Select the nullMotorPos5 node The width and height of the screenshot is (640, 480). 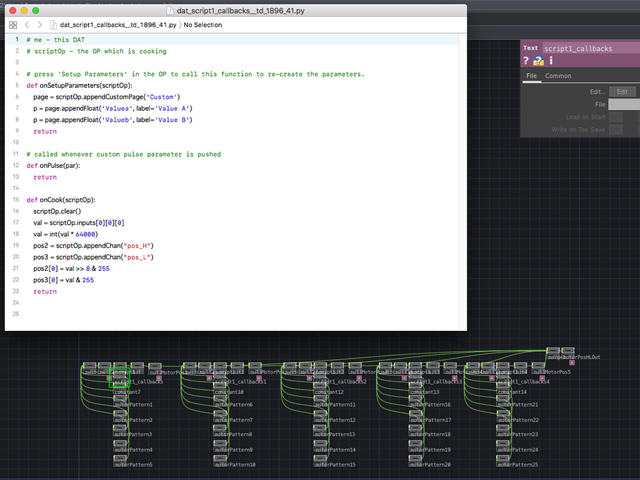coord(538,366)
